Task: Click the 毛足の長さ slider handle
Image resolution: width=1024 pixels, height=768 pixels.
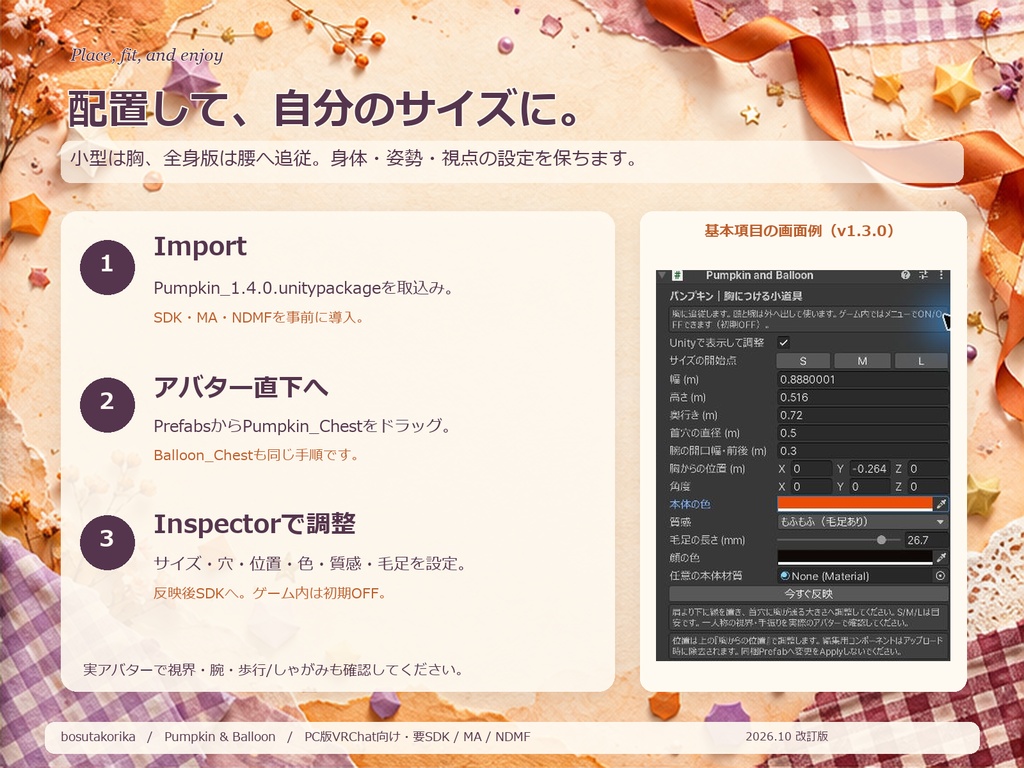Action: point(882,540)
